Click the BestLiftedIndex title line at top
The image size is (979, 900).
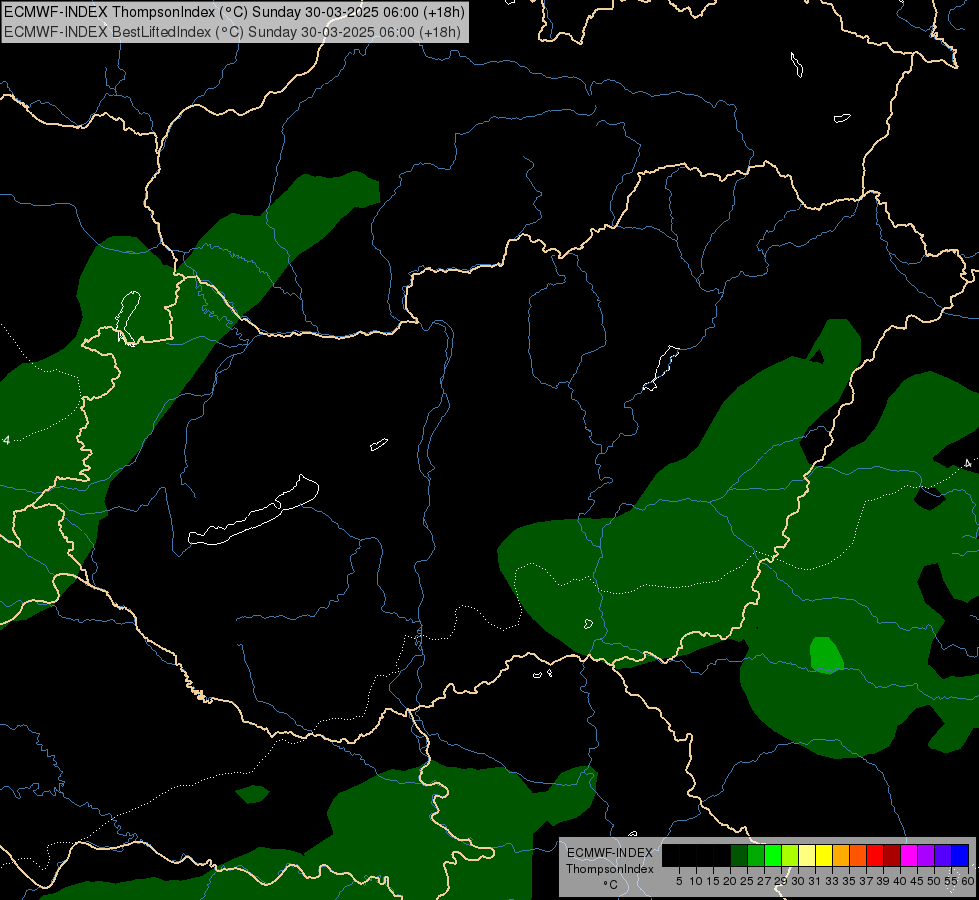coord(232,32)
